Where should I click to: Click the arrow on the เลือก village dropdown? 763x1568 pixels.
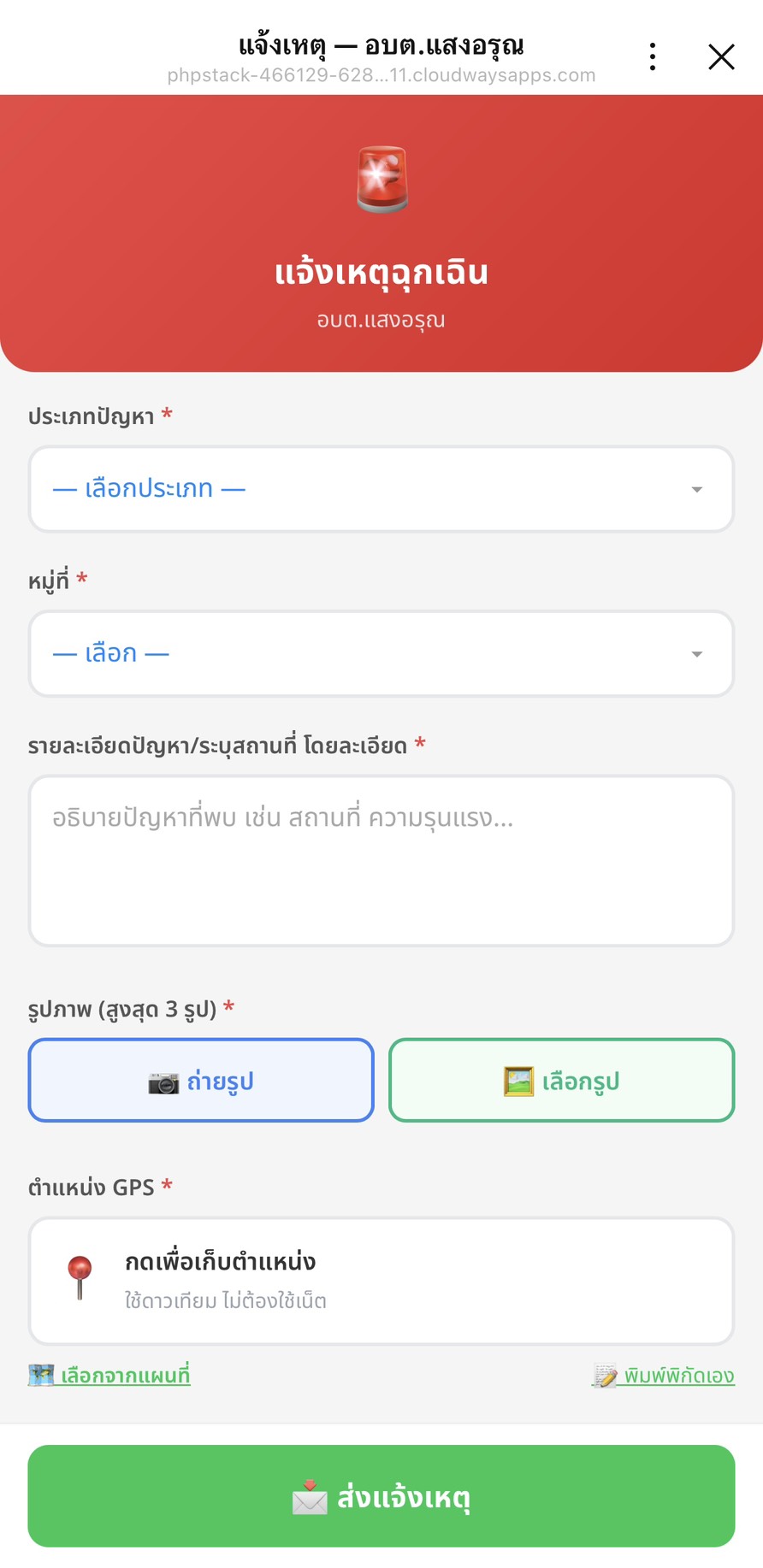697,655
